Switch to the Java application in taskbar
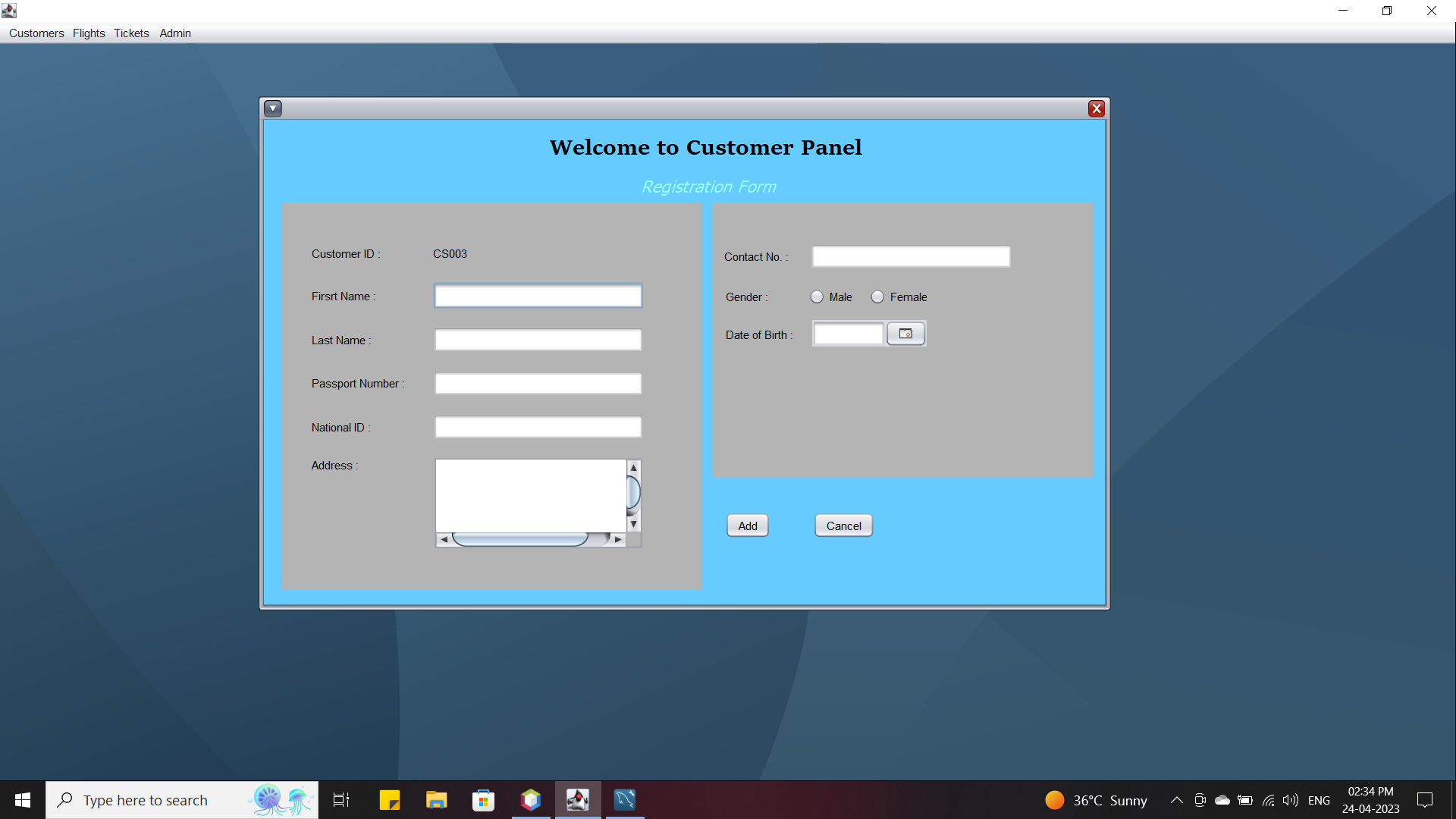The width and height of the screenshot is (1456, 819). [x=578, y=800]
